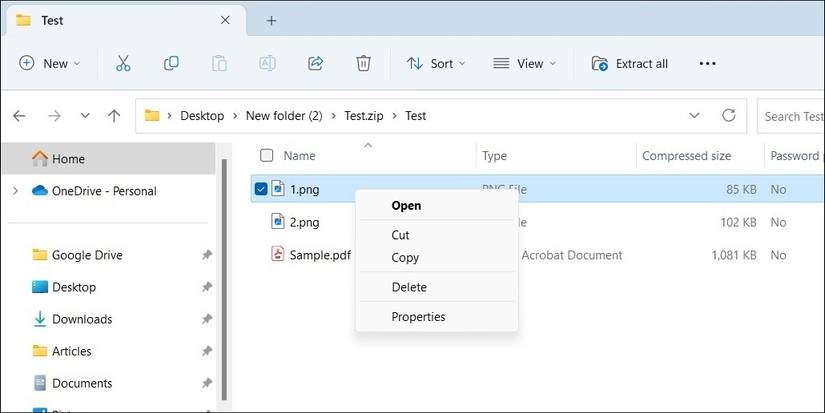Click the Search Test input field

point(791,116)
